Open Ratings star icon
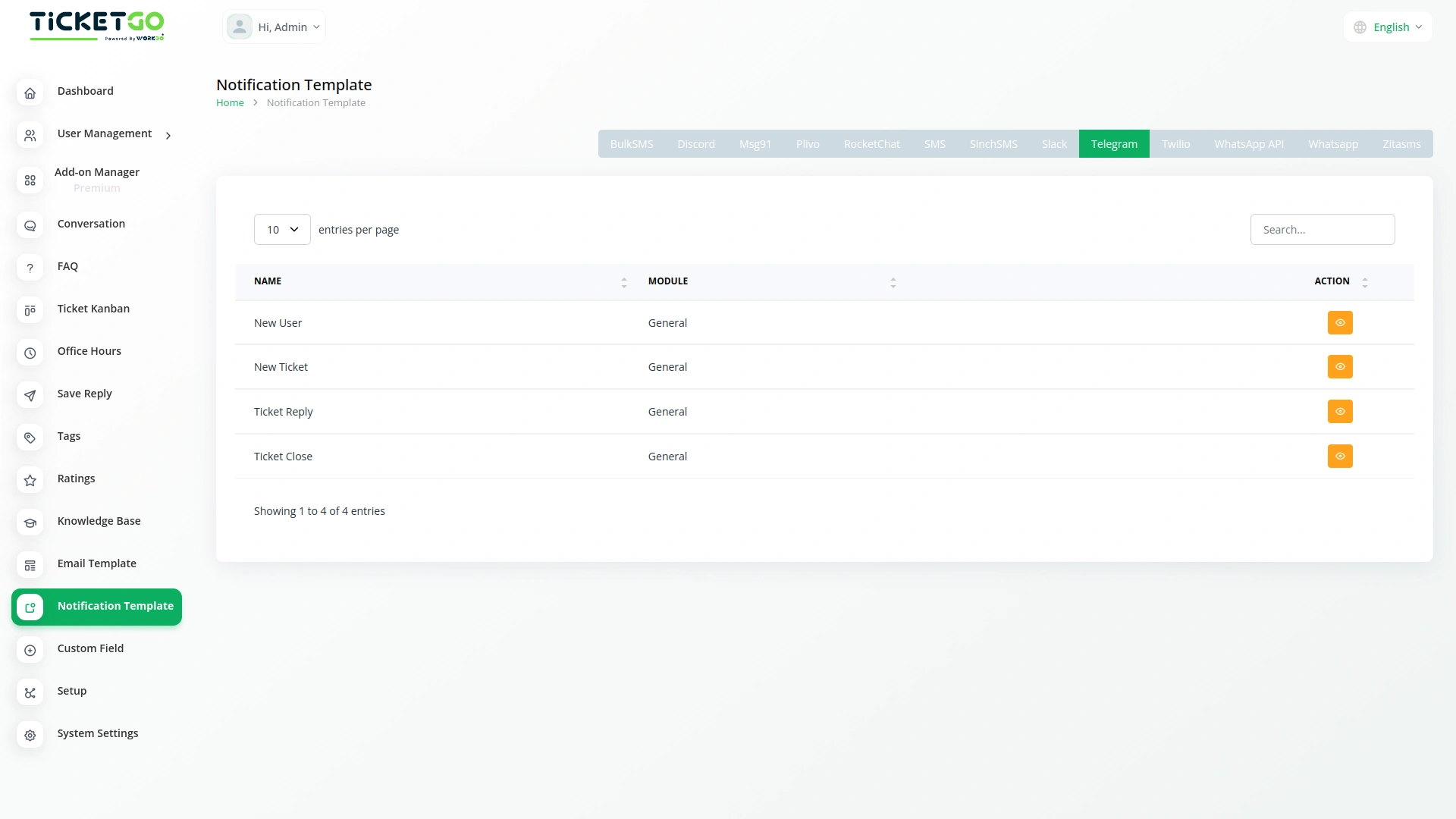Image resolution: width=1456 pixels, height=819 pixels. click(x=30, y=480)
